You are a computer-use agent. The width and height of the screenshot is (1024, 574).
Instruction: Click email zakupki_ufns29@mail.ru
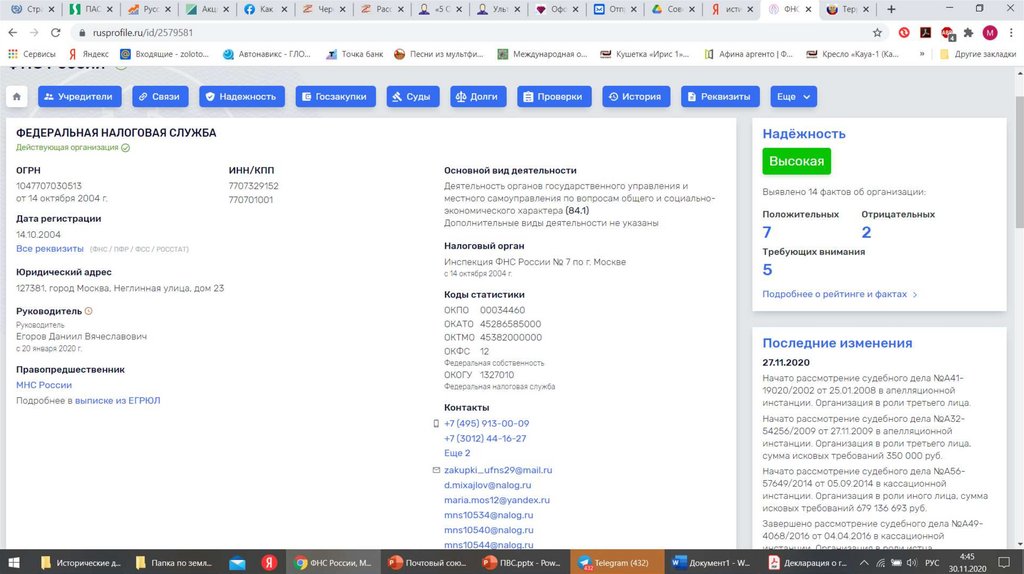tap(498, 470)
